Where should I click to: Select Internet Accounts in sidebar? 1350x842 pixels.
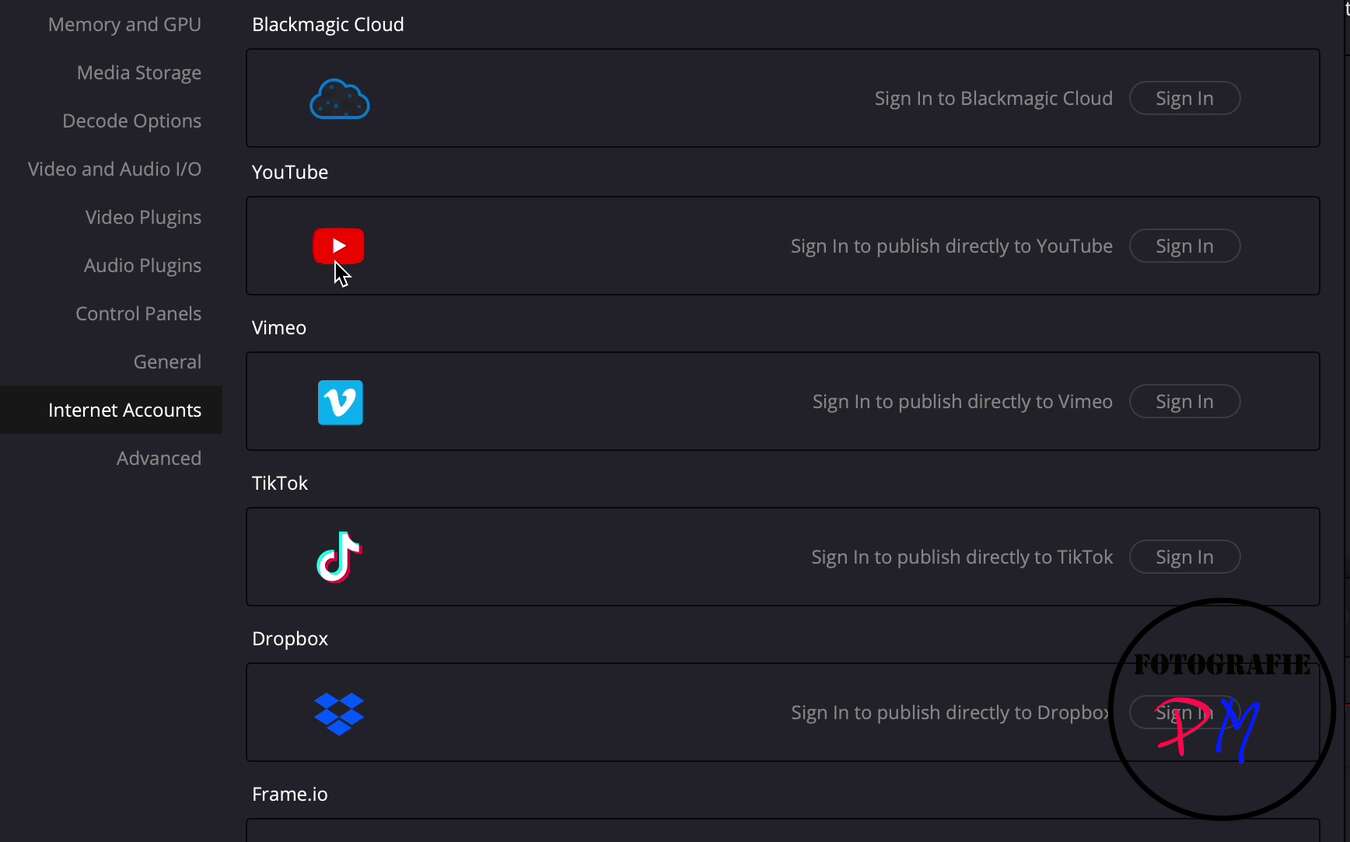coord(111,410)
